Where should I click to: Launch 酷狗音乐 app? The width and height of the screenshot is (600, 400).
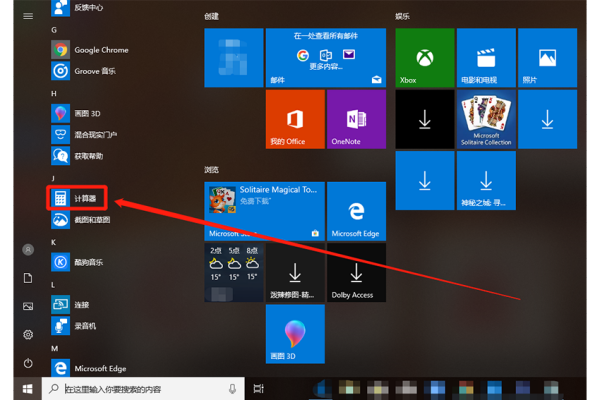pos(77,262)
